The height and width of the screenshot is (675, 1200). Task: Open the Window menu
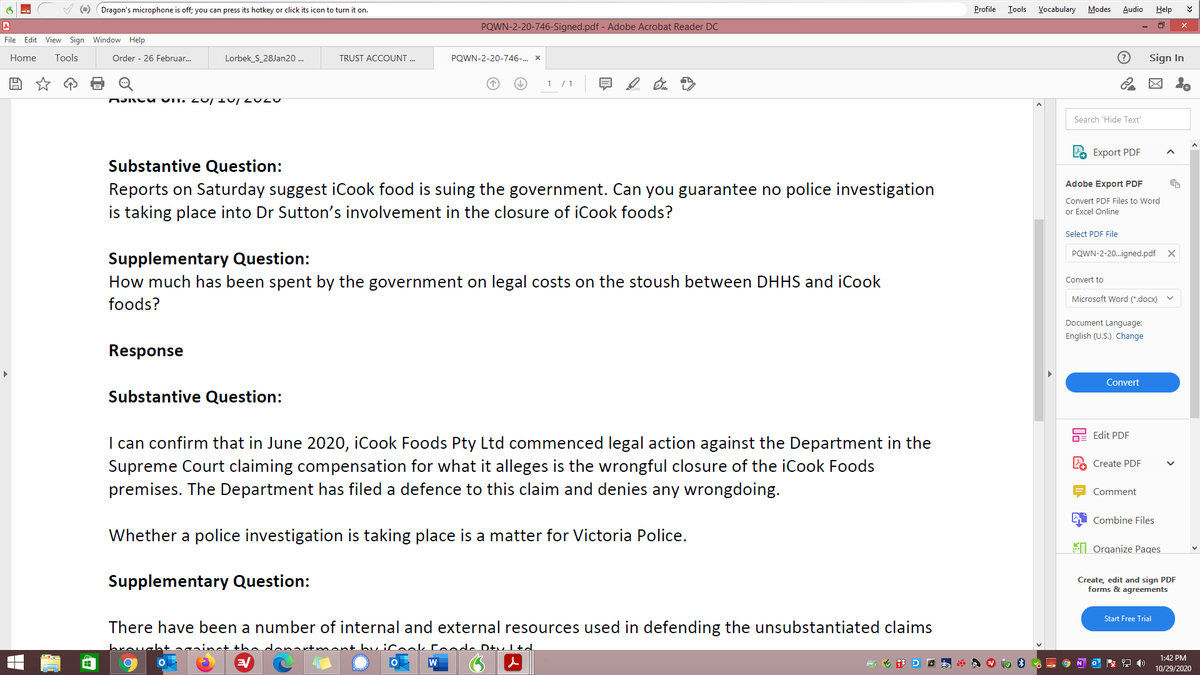pyautogui.click(x=106, y=40)
